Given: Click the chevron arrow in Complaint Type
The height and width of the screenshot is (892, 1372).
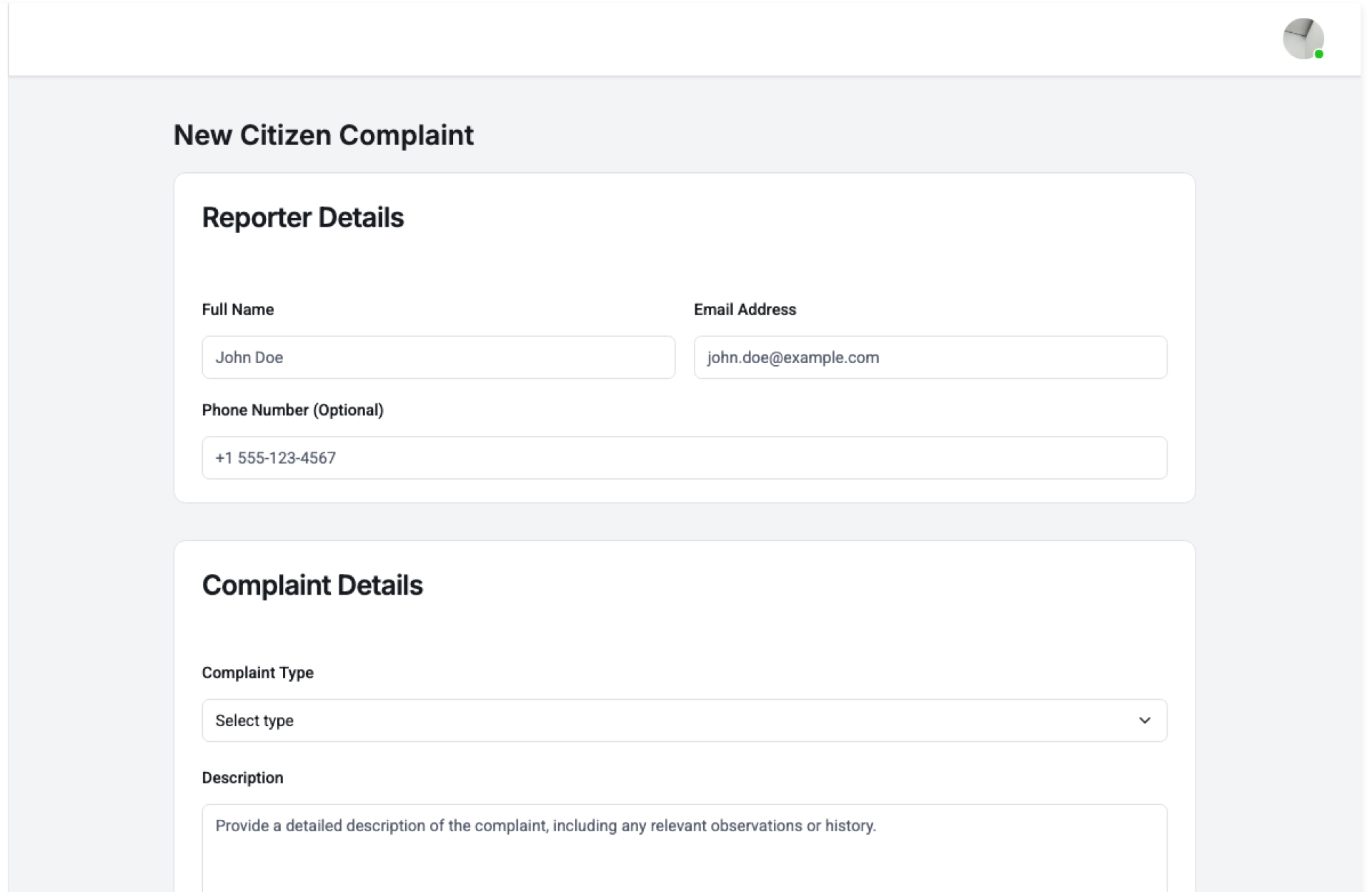Looking at the screenshot, I should click(1144, 720).
